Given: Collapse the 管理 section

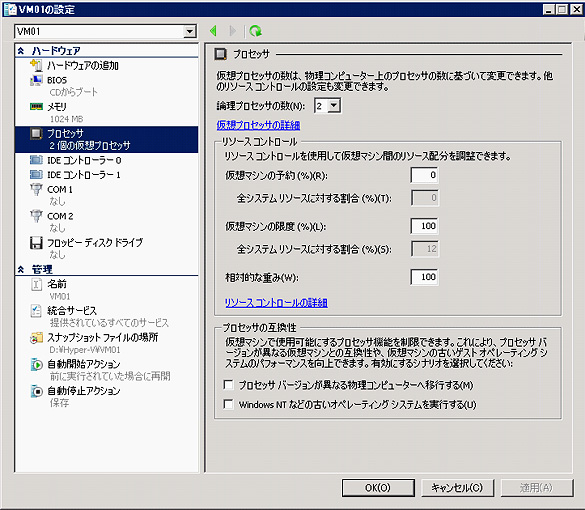Looking at the screenshot, I should (21, 269).
